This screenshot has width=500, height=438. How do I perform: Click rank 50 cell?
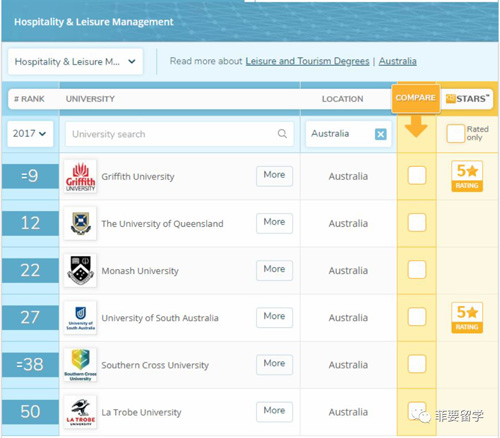tap(30, 412)
